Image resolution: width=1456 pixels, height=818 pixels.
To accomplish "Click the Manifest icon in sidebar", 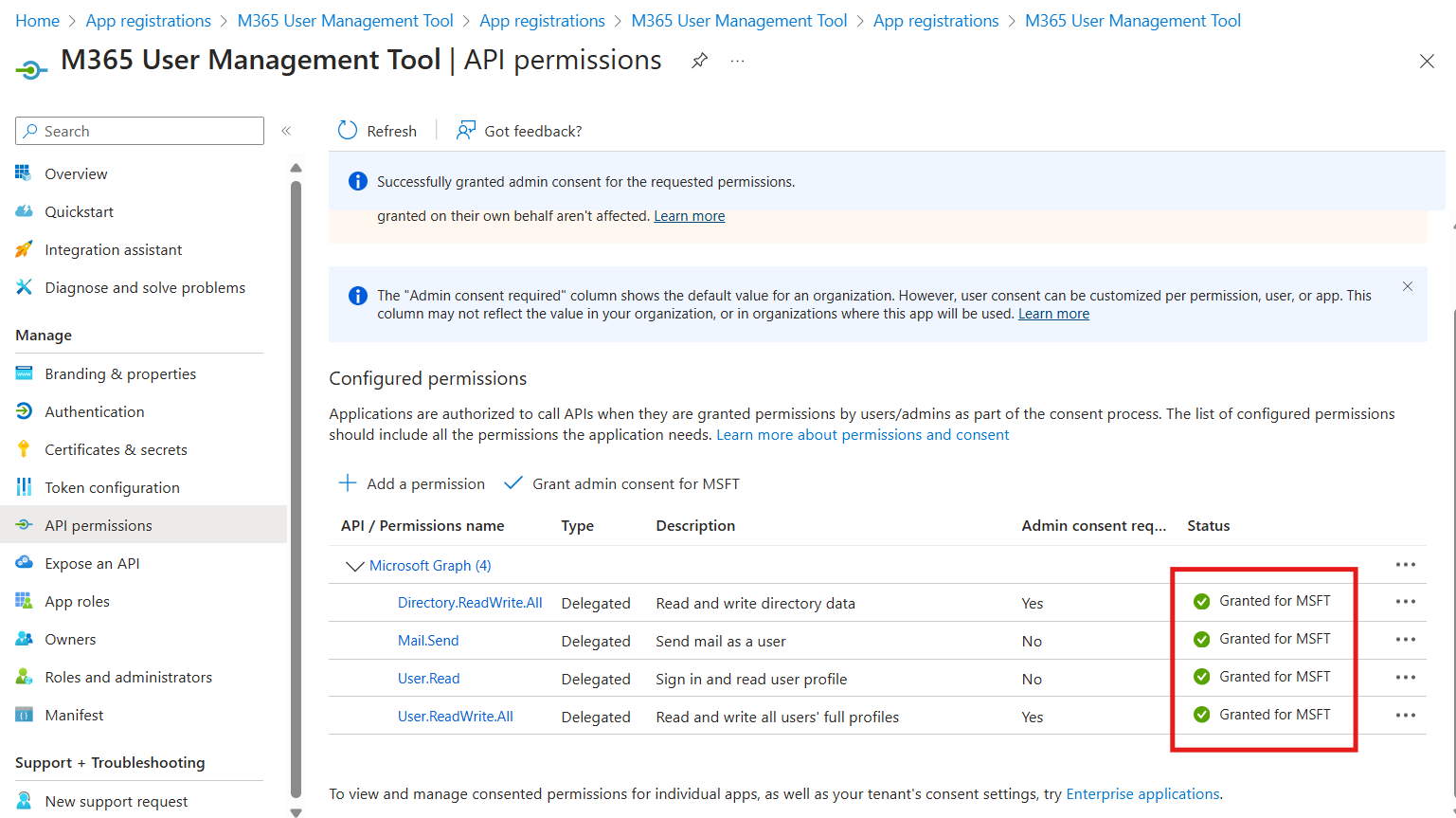I will (x=24, y=715).
